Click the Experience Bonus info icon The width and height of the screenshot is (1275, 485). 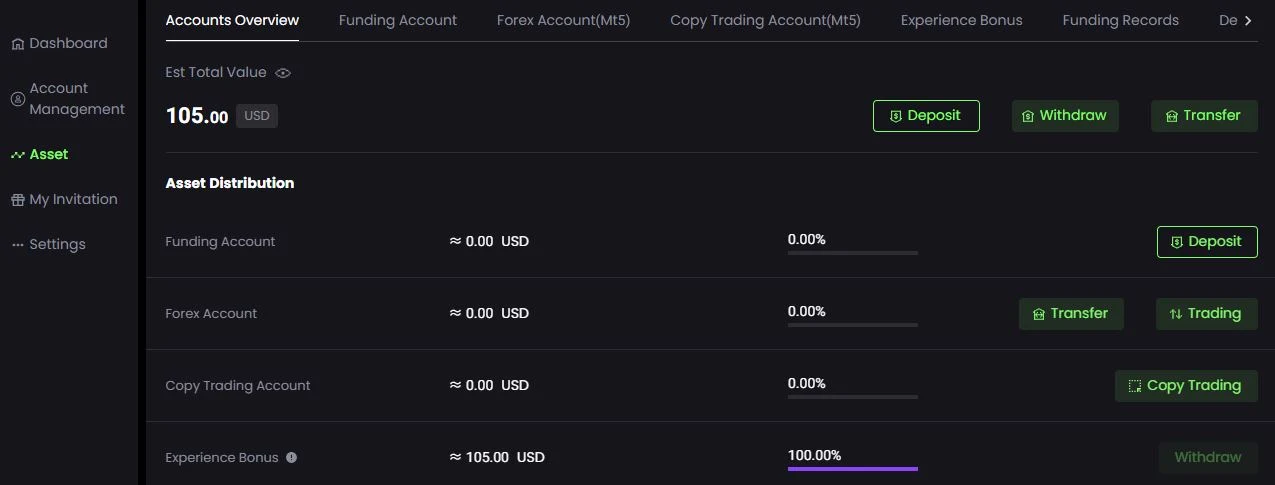coord(291,458)
